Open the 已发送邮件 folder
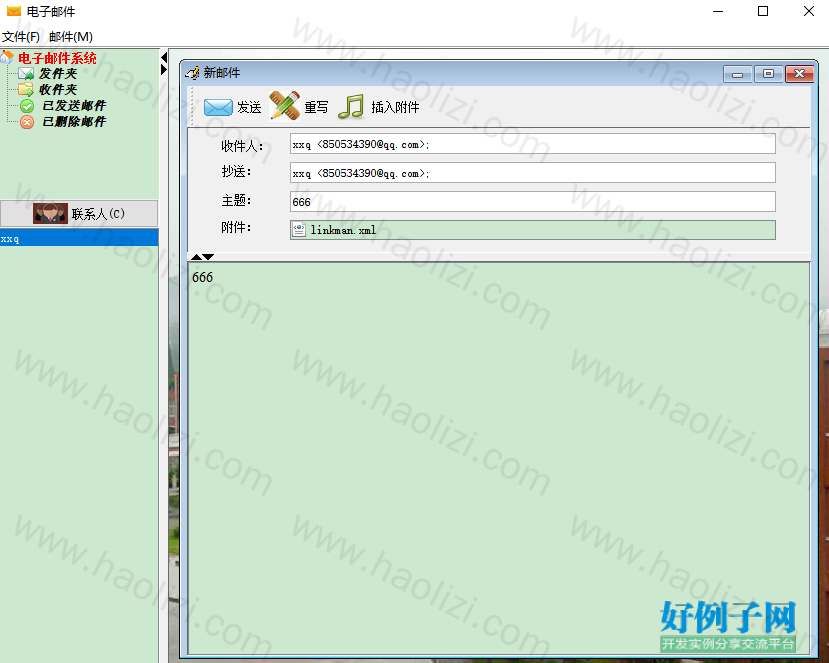The image size is (829, 663). coord(74,106)
